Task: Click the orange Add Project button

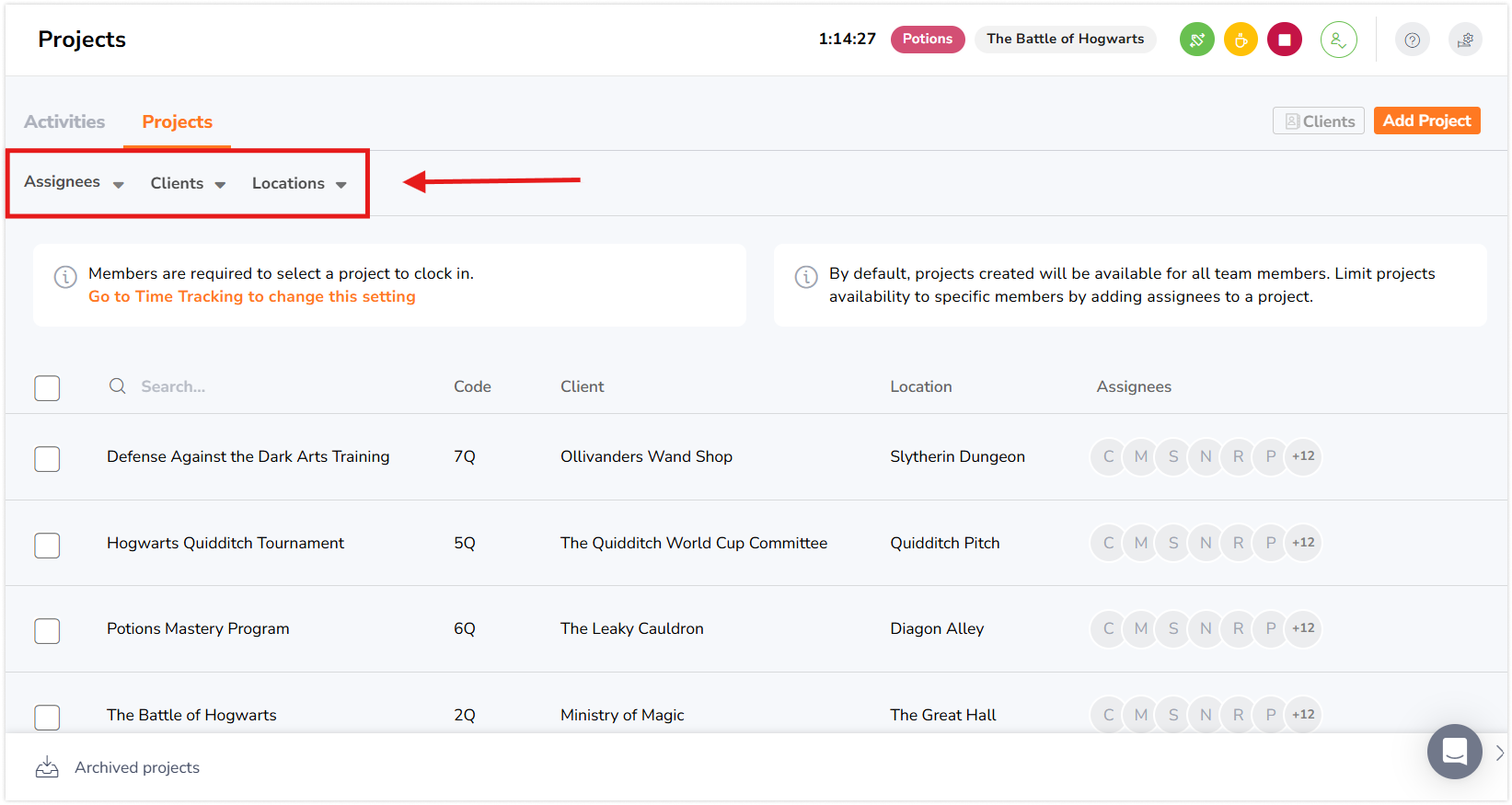Action: 1426,121
